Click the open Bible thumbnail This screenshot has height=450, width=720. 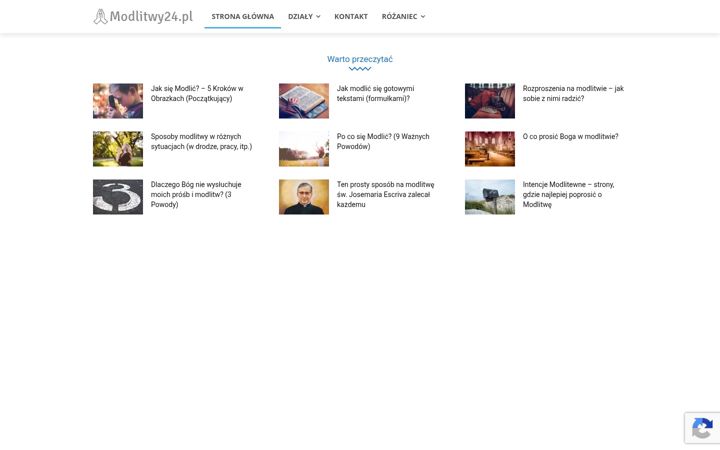[304, 101]
